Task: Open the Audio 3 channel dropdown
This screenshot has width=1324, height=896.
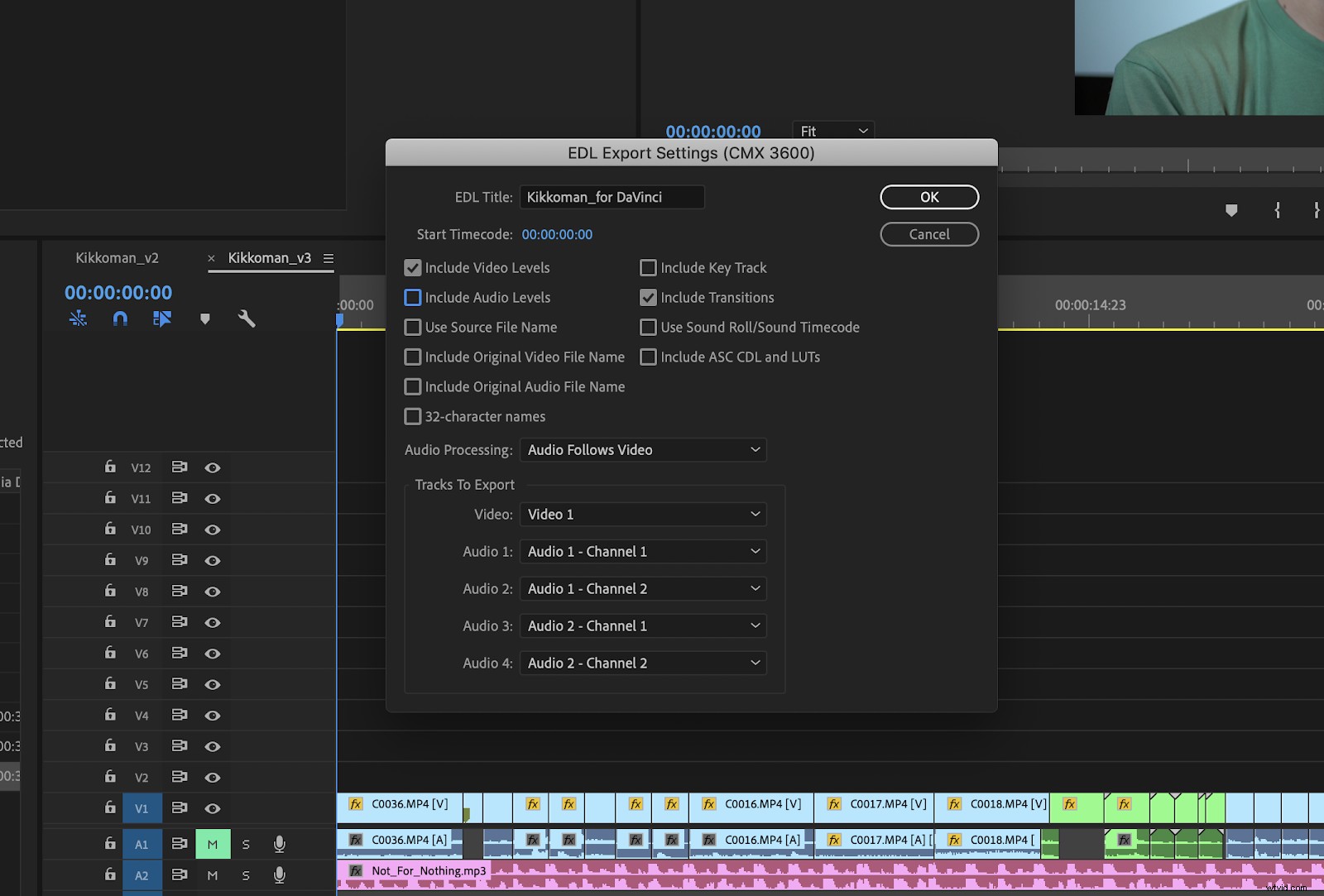Action: (x=643, y=625)
